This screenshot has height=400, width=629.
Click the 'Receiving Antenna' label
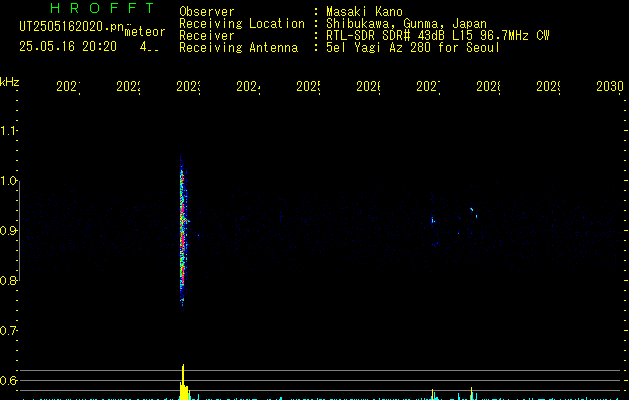[x=238, y=48]
